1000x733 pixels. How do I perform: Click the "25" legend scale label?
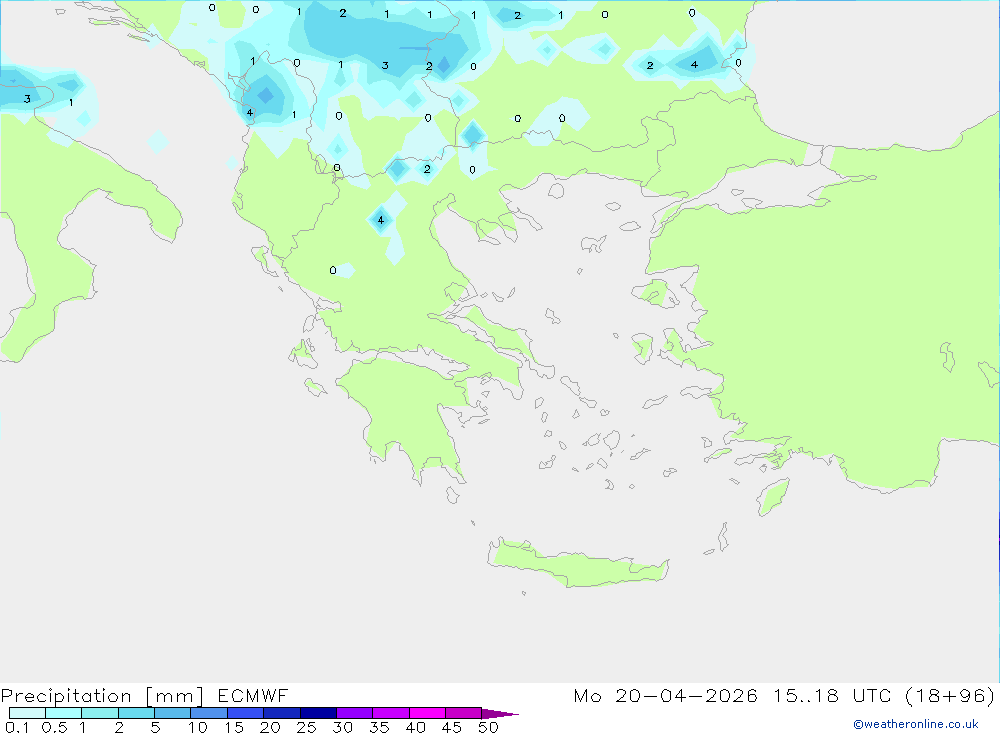click(x=306, y=727)
